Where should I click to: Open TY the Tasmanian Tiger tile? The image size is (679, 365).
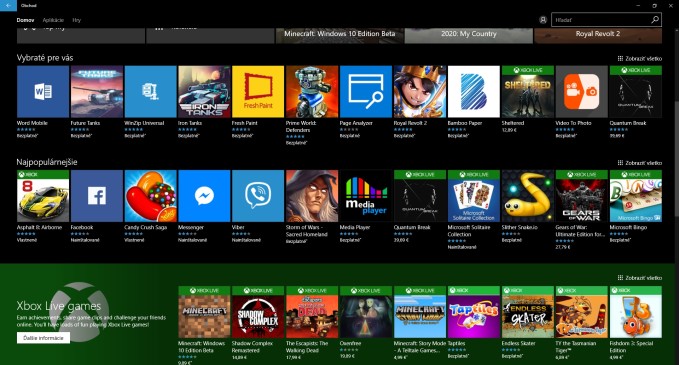click(582, 312)
